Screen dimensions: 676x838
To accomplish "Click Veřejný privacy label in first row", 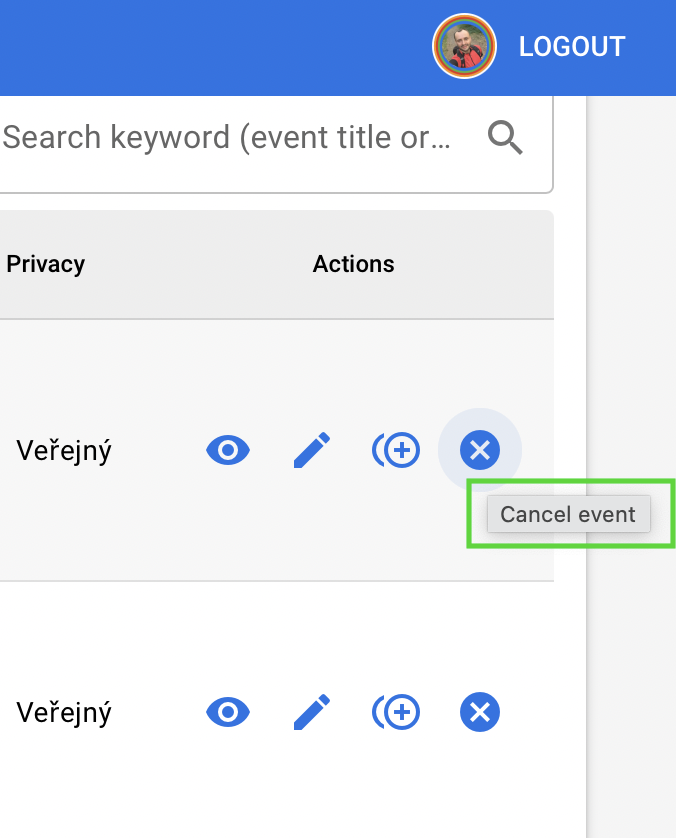I will 64,451.
